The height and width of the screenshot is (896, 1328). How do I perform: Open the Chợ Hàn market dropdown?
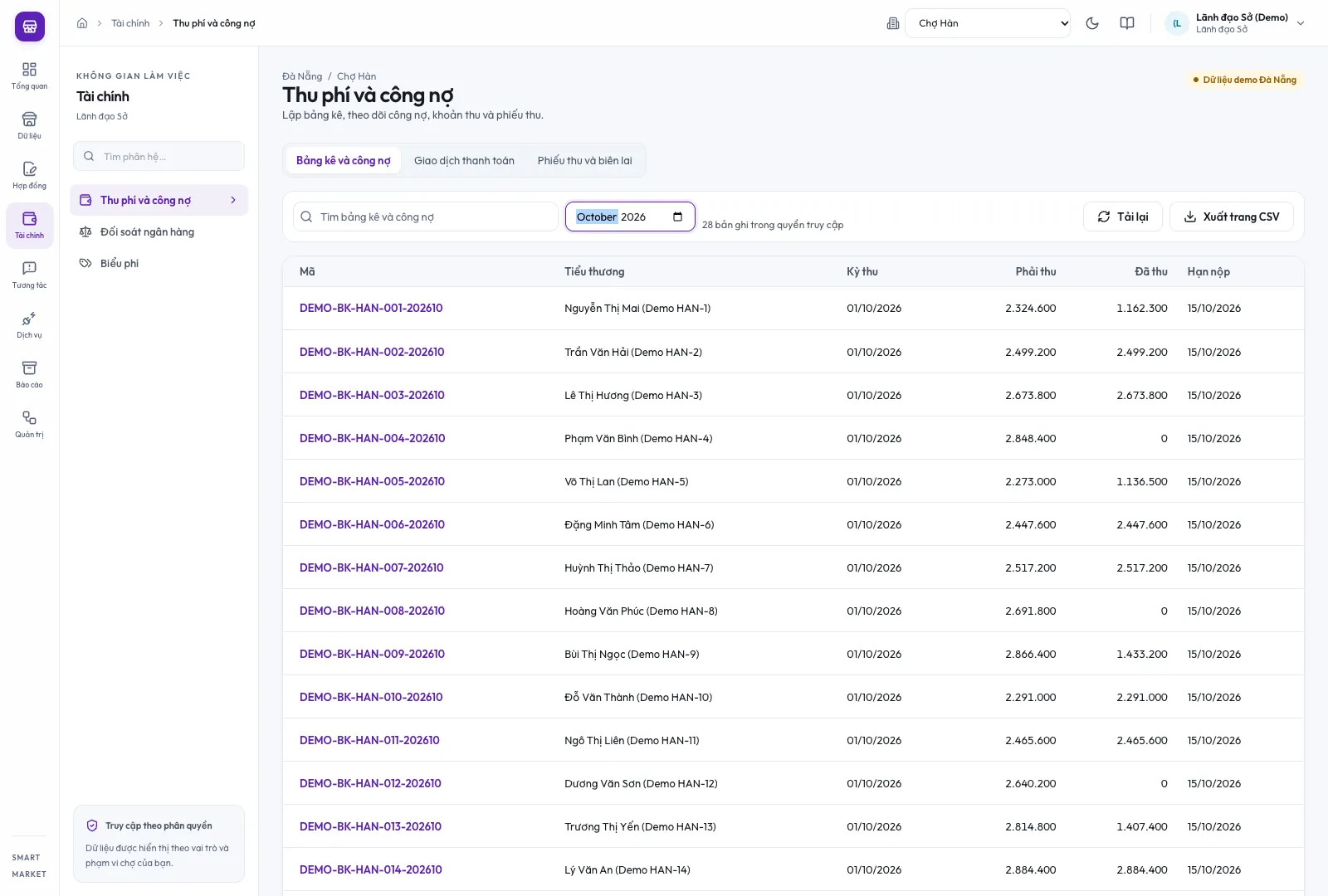988,23
